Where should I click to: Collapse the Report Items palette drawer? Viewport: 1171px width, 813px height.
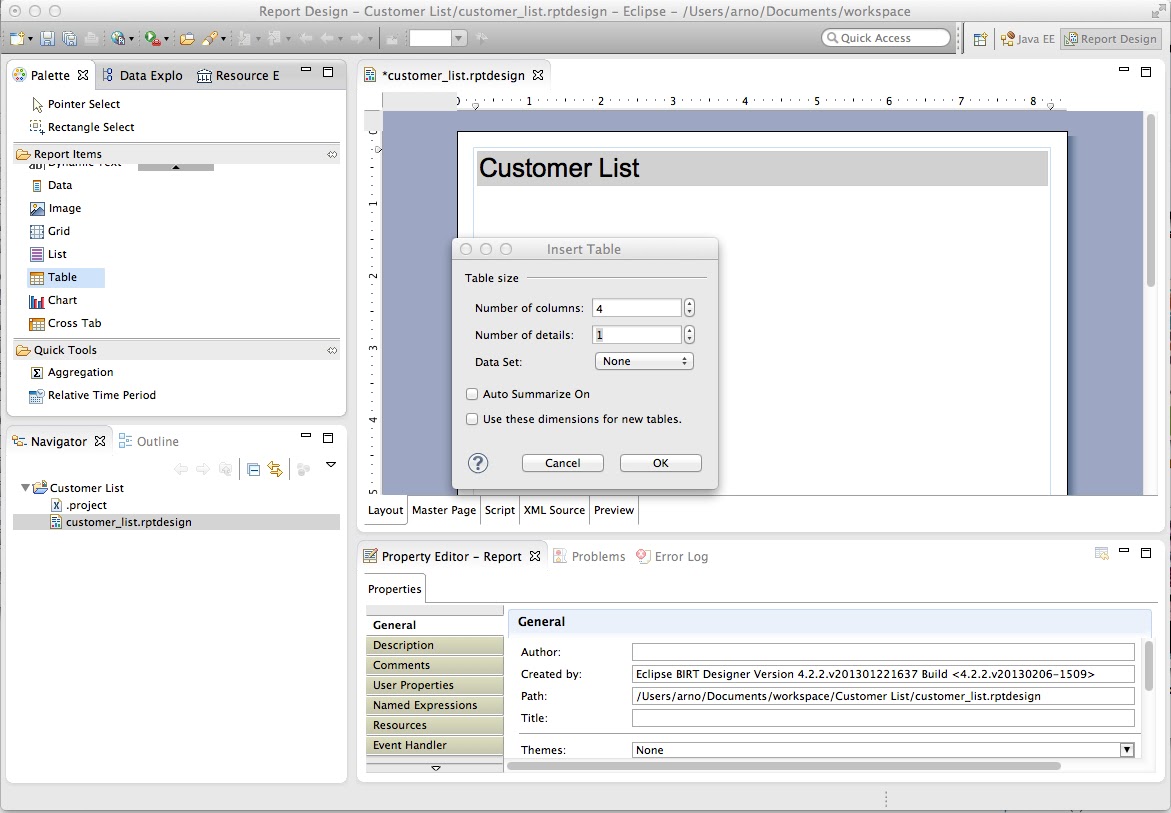coord(177,154)
